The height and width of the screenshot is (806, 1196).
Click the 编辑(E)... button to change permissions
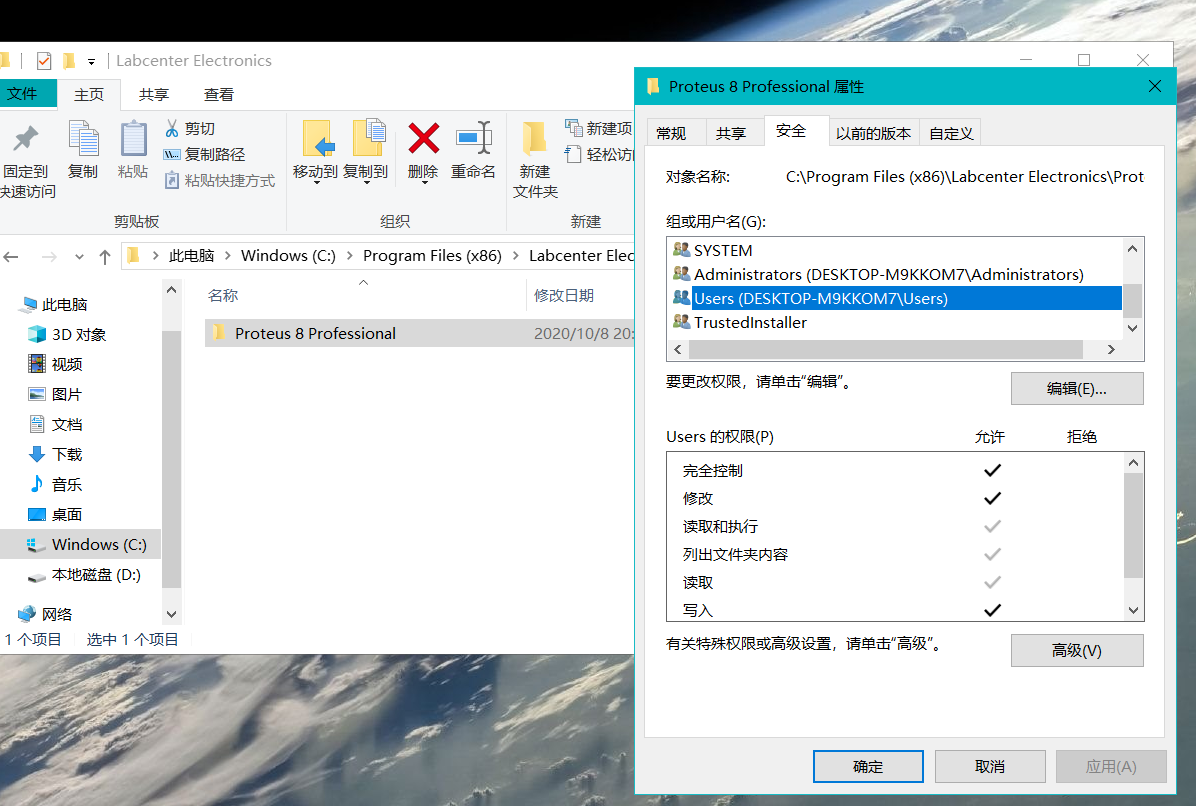pyautogui.click(x=1077, y=388)
